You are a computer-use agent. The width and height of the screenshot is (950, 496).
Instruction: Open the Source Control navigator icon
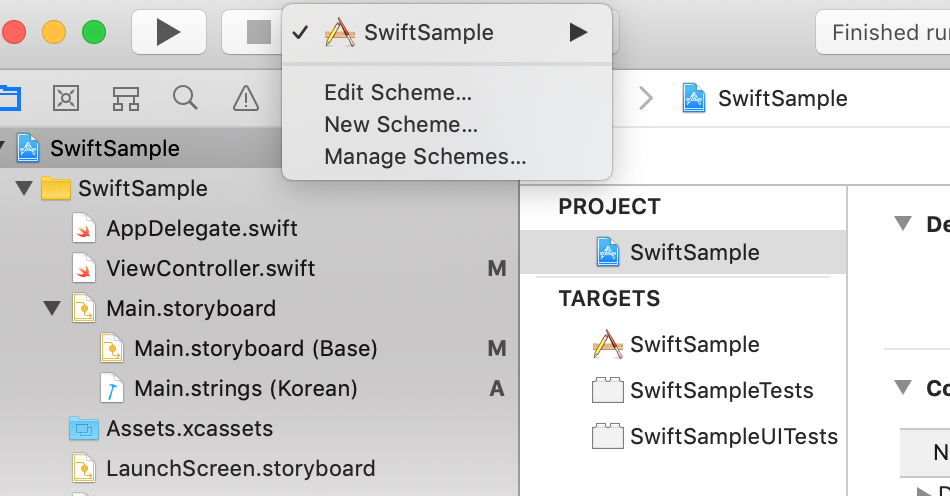point(65,98)
